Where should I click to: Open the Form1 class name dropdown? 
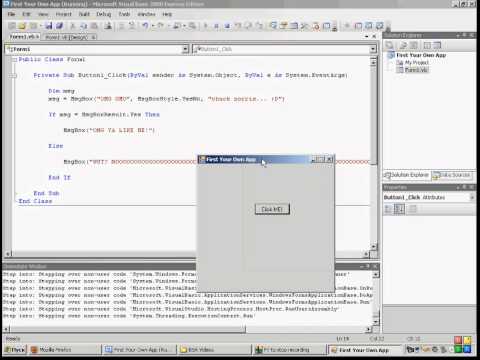(185, 49)
